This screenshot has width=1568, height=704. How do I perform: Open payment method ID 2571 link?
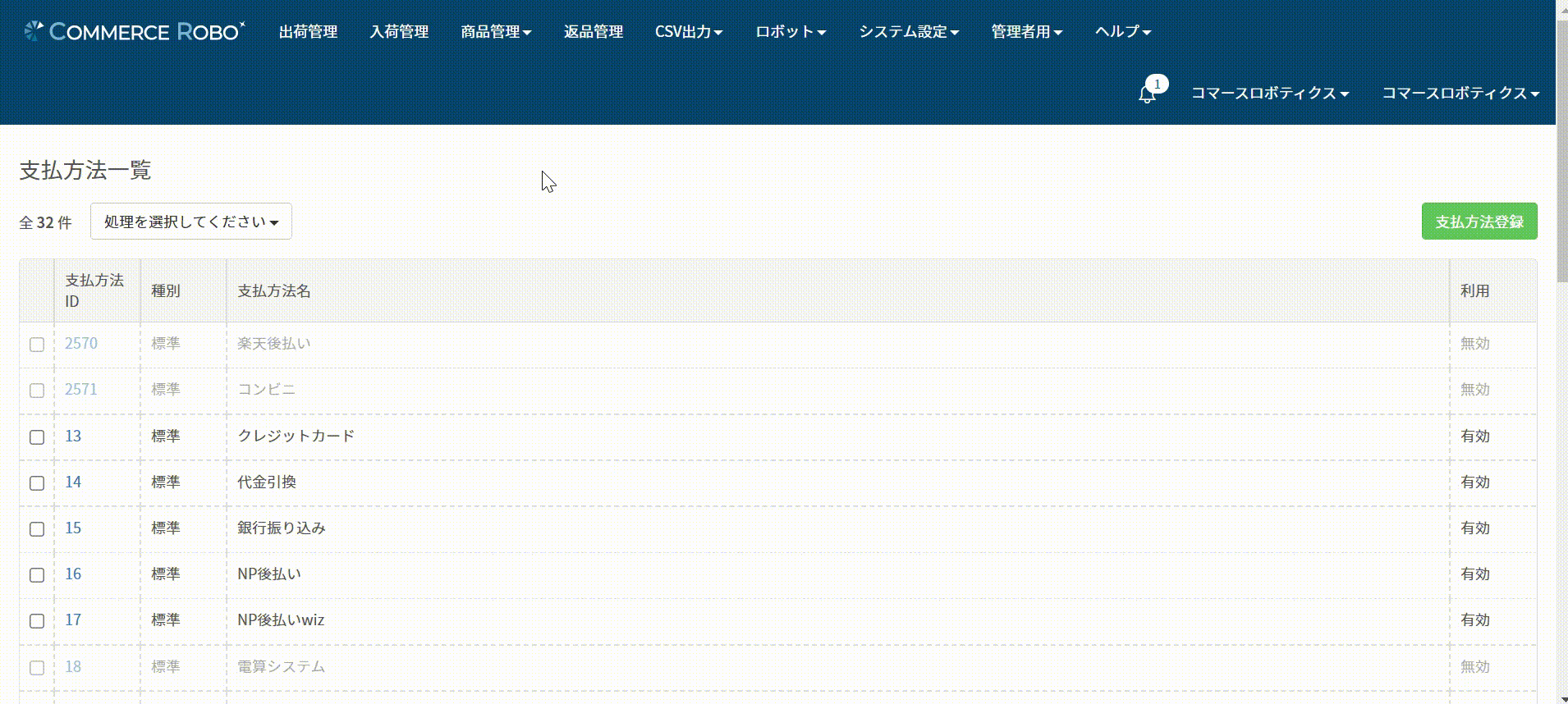(x=81, y=389)
